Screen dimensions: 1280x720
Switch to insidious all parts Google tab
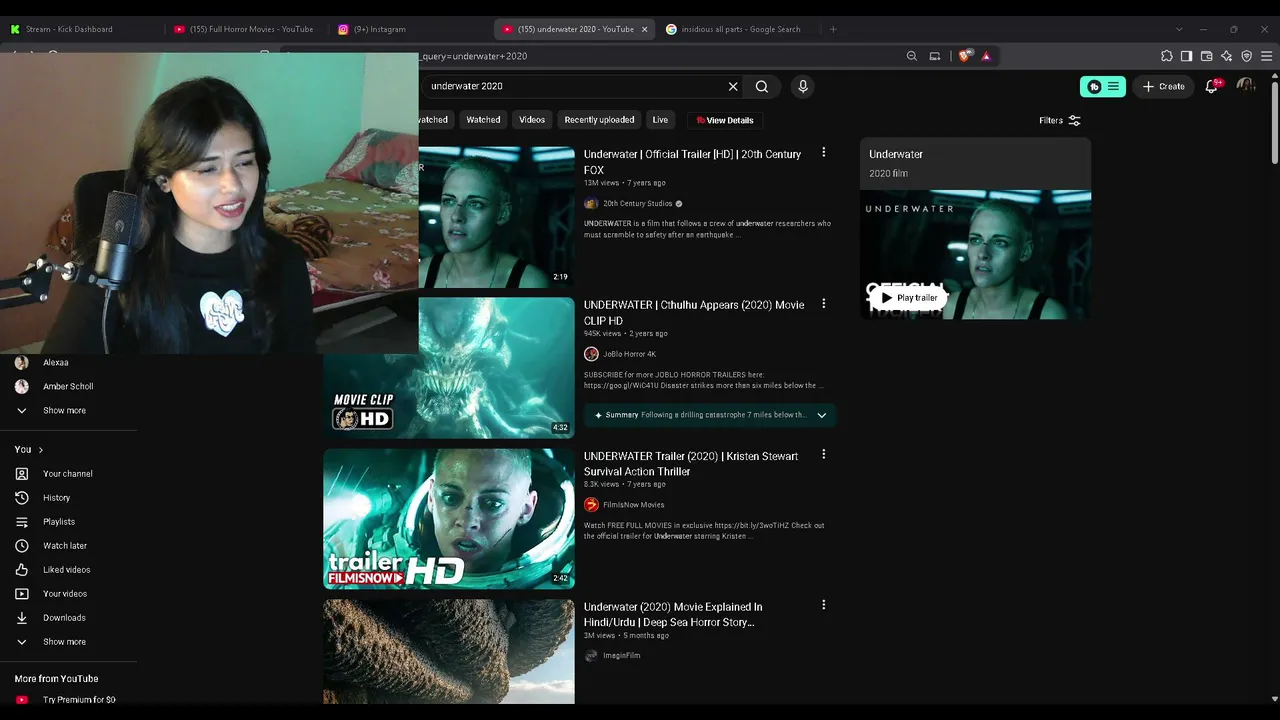tap(736, 29)
